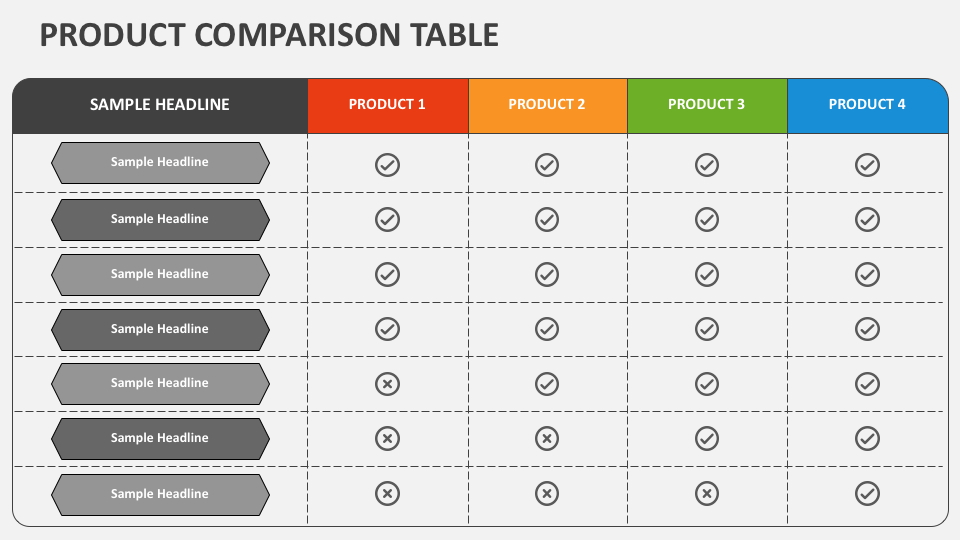Image resolution: width=960 pixels, height=540 pixels.
Task: Click the last row Sample Headline label
Action: 160,495
